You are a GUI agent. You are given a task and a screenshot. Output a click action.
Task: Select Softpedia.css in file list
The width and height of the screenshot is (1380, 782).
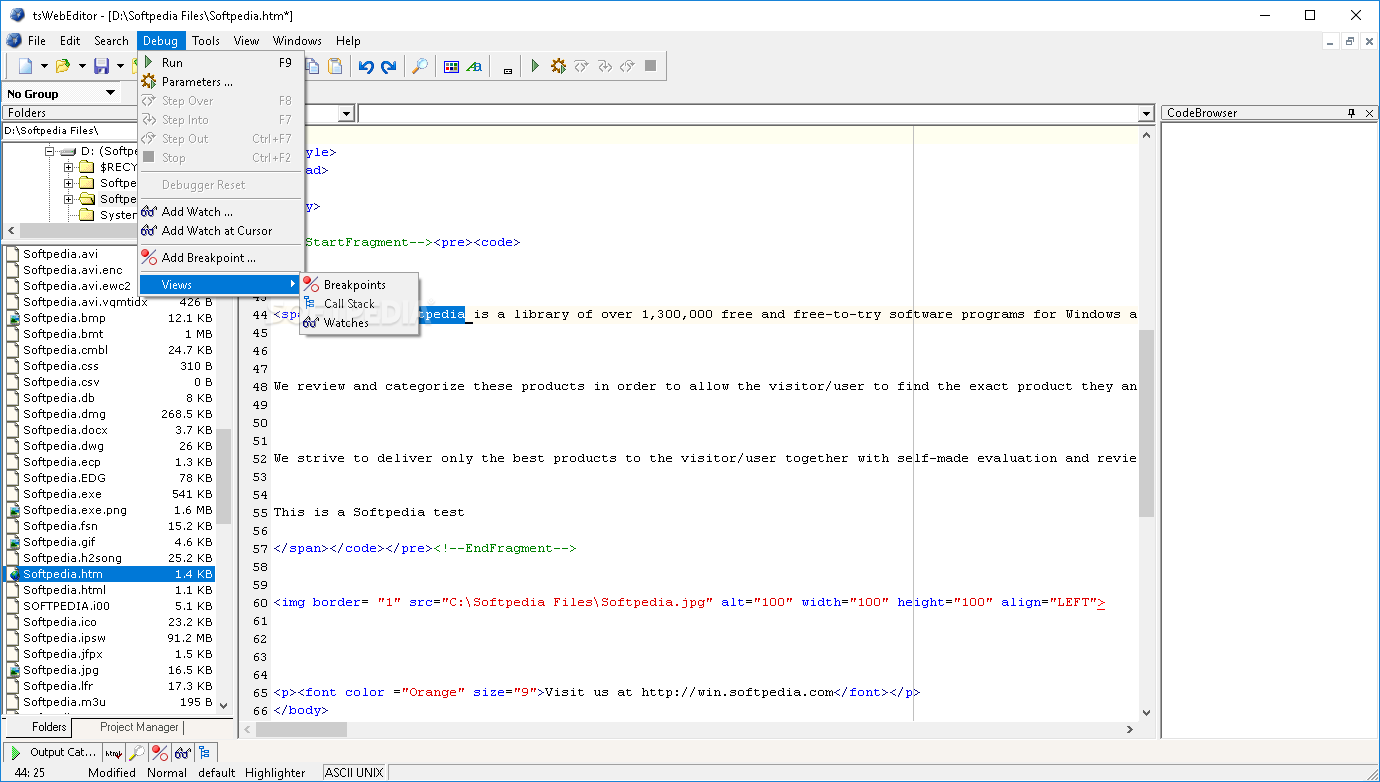[x=61, y=366]
